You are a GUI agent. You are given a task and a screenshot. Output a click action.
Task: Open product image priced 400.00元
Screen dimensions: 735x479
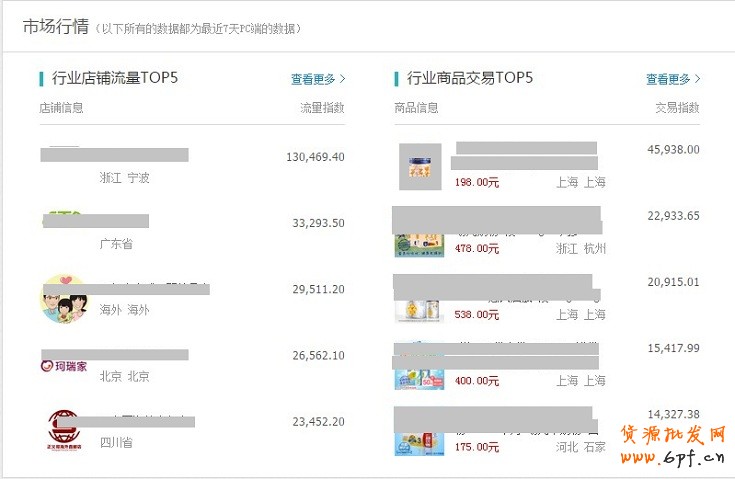click(419, 376)
